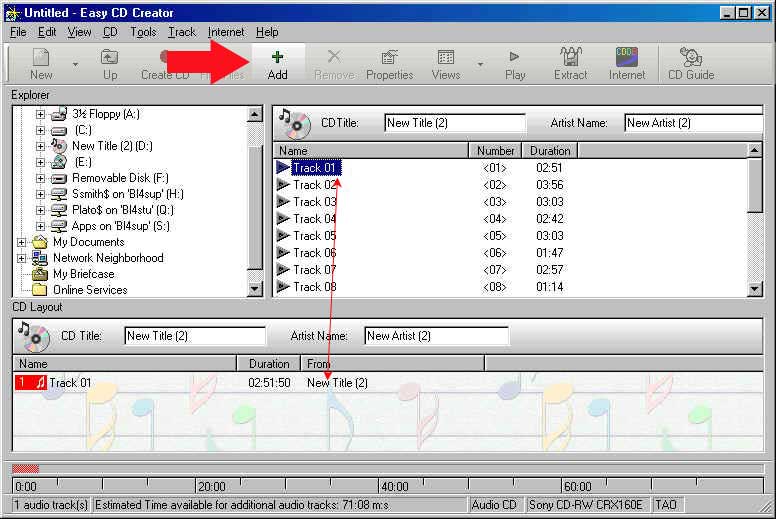
Task: Expand the (C:) drive node
Action: pos(41,131)
